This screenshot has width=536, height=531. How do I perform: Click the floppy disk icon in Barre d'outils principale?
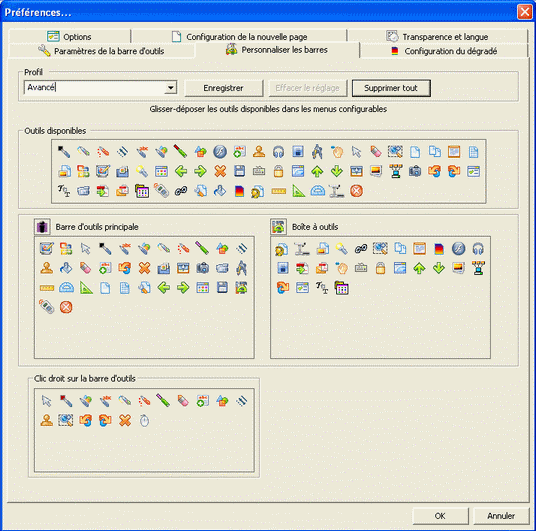(222, 288)
